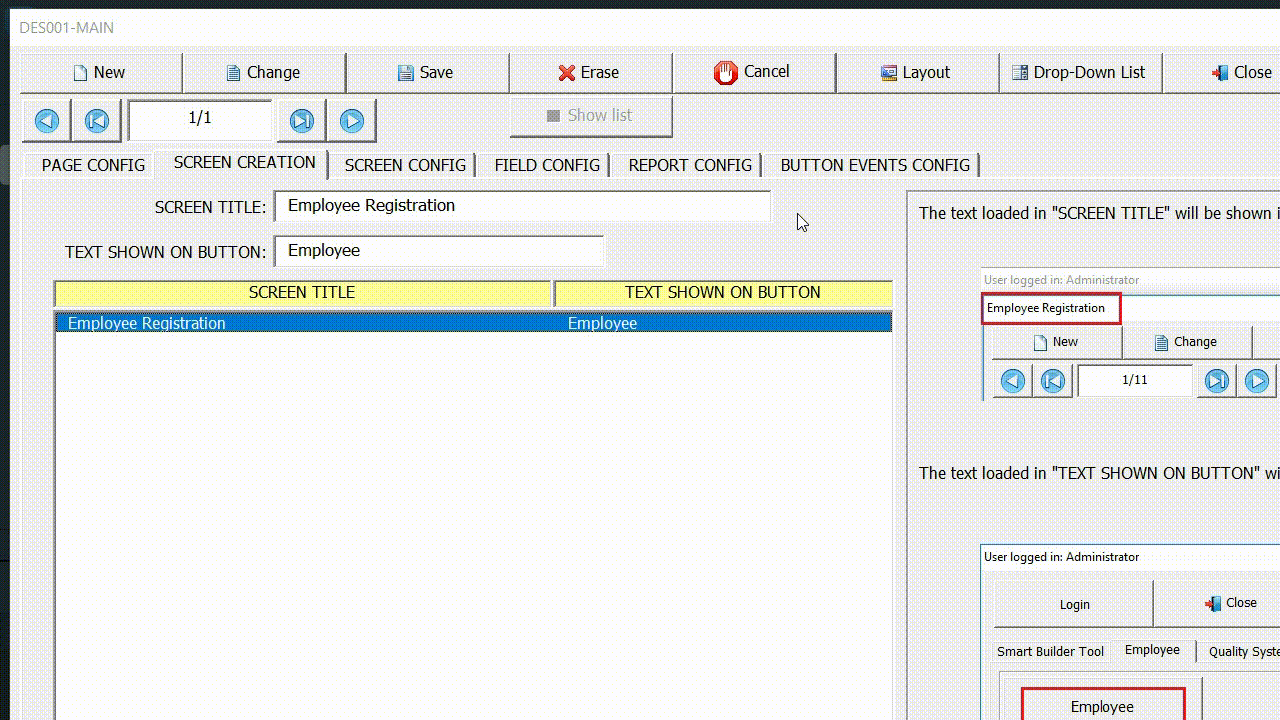Open the Drop-Down List tool icon
This screenshot has height=720, width=1280.
click(x=1019, y=72)
